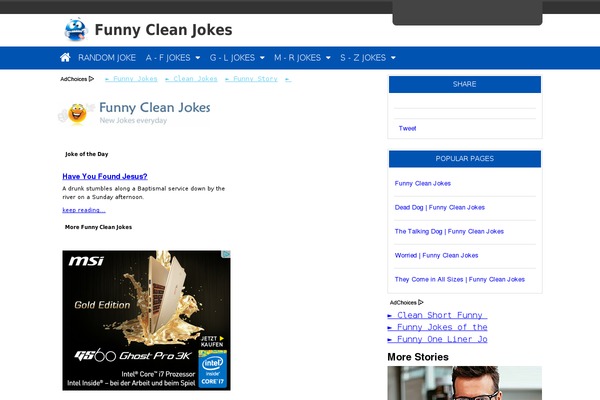Click the SHARE panel header
600x400 pixels.
tap(465, 84)
